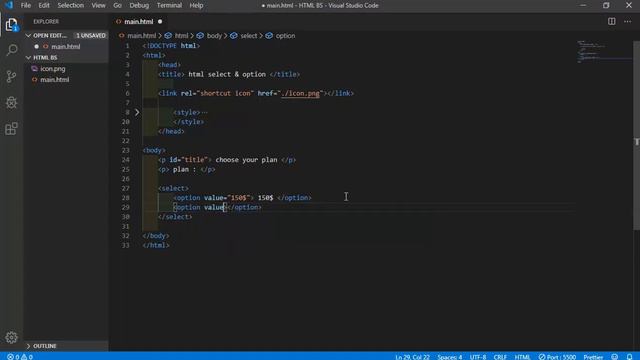Click the editor vertical scrollbar

[636, 135]
